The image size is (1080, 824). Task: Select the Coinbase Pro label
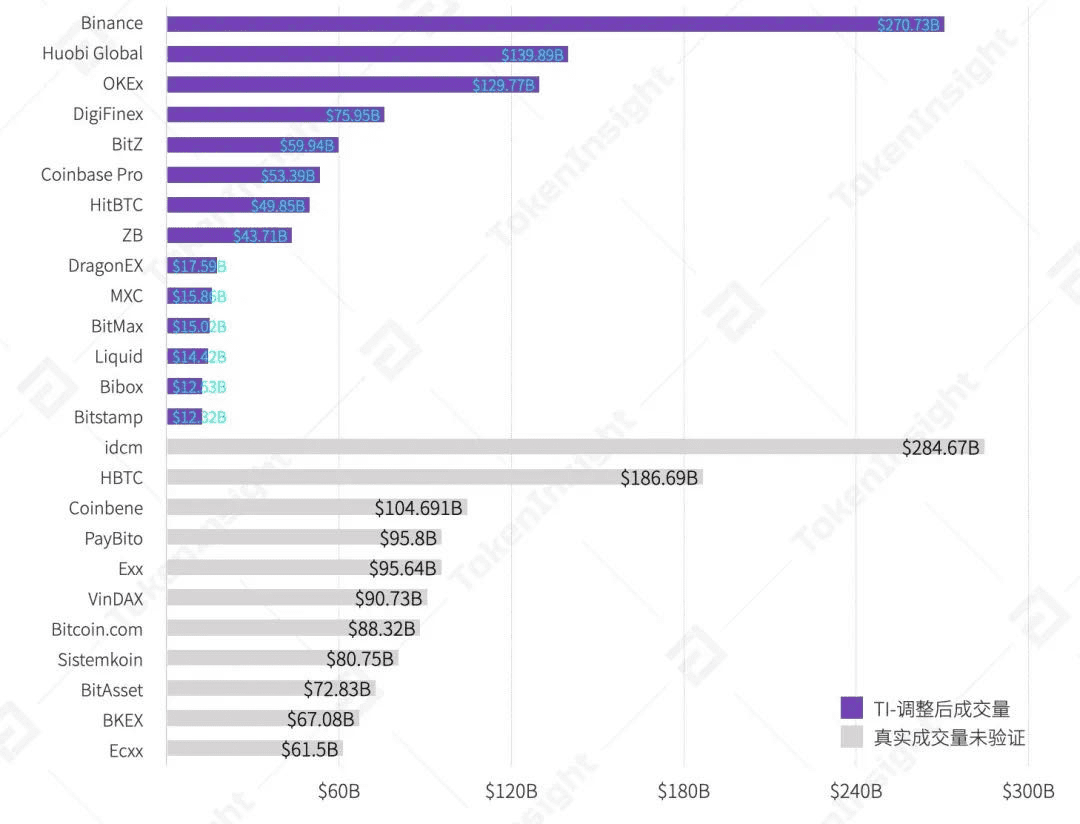coord(92,175)
